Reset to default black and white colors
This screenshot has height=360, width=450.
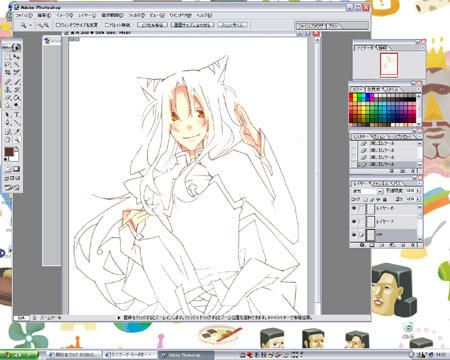[x=6, y=160]
